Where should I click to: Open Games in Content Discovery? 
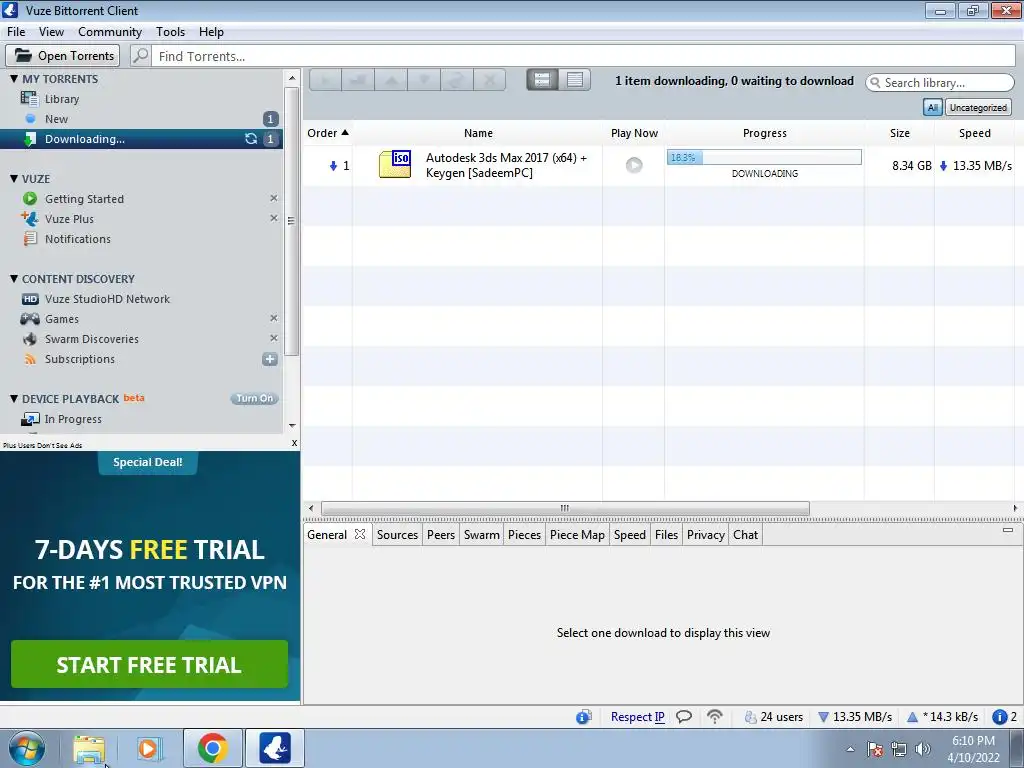(x=61, y=319)
